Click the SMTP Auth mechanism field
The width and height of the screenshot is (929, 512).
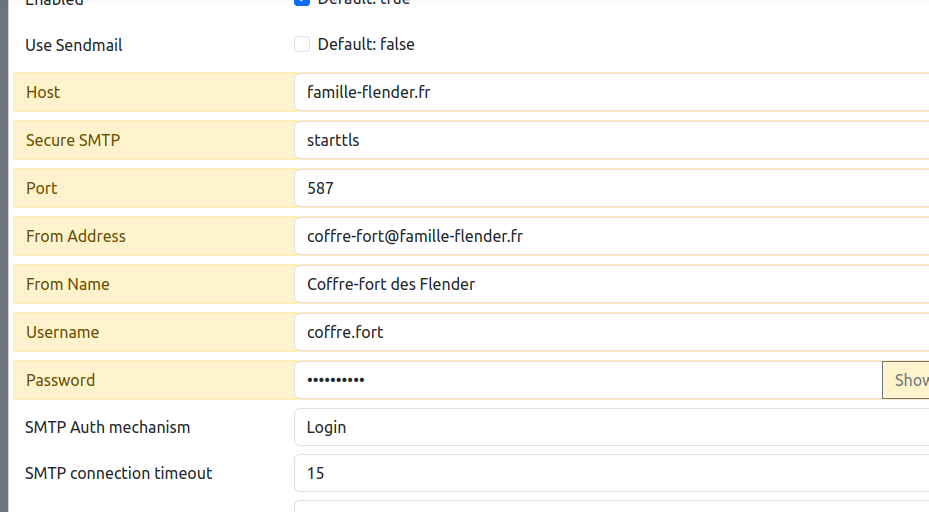tap(610, 427)
